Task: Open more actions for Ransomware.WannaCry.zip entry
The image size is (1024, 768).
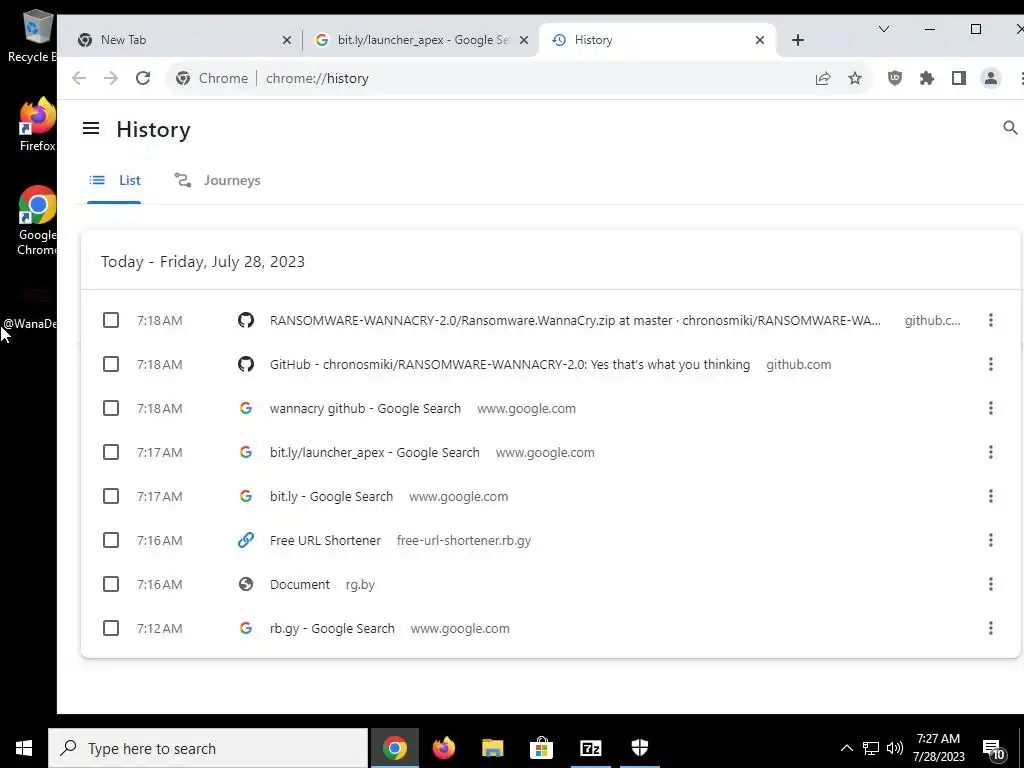Action: coord(991,320)
